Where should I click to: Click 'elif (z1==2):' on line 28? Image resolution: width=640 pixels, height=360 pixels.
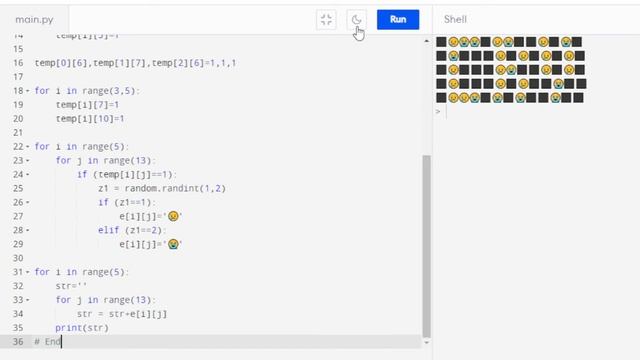point(132,230)
